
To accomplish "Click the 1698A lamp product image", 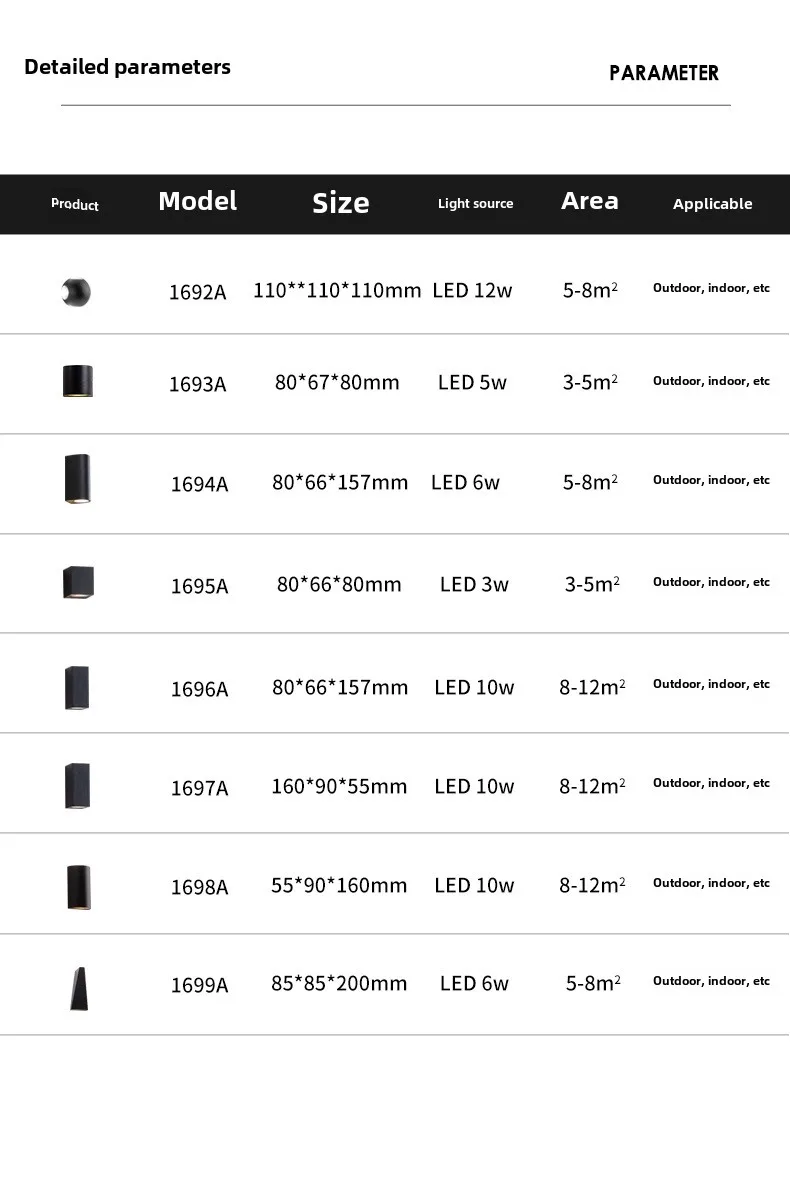I will [78, 887].
